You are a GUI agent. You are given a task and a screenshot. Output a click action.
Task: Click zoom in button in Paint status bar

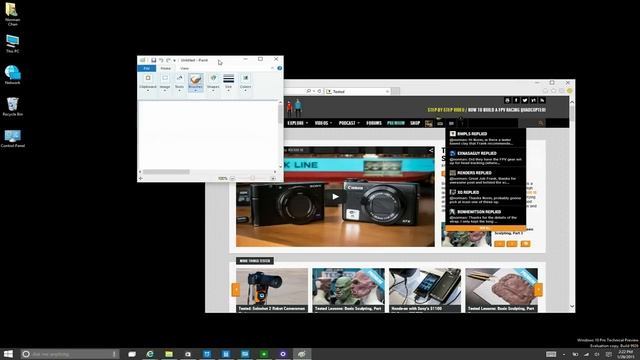[273, 178]
